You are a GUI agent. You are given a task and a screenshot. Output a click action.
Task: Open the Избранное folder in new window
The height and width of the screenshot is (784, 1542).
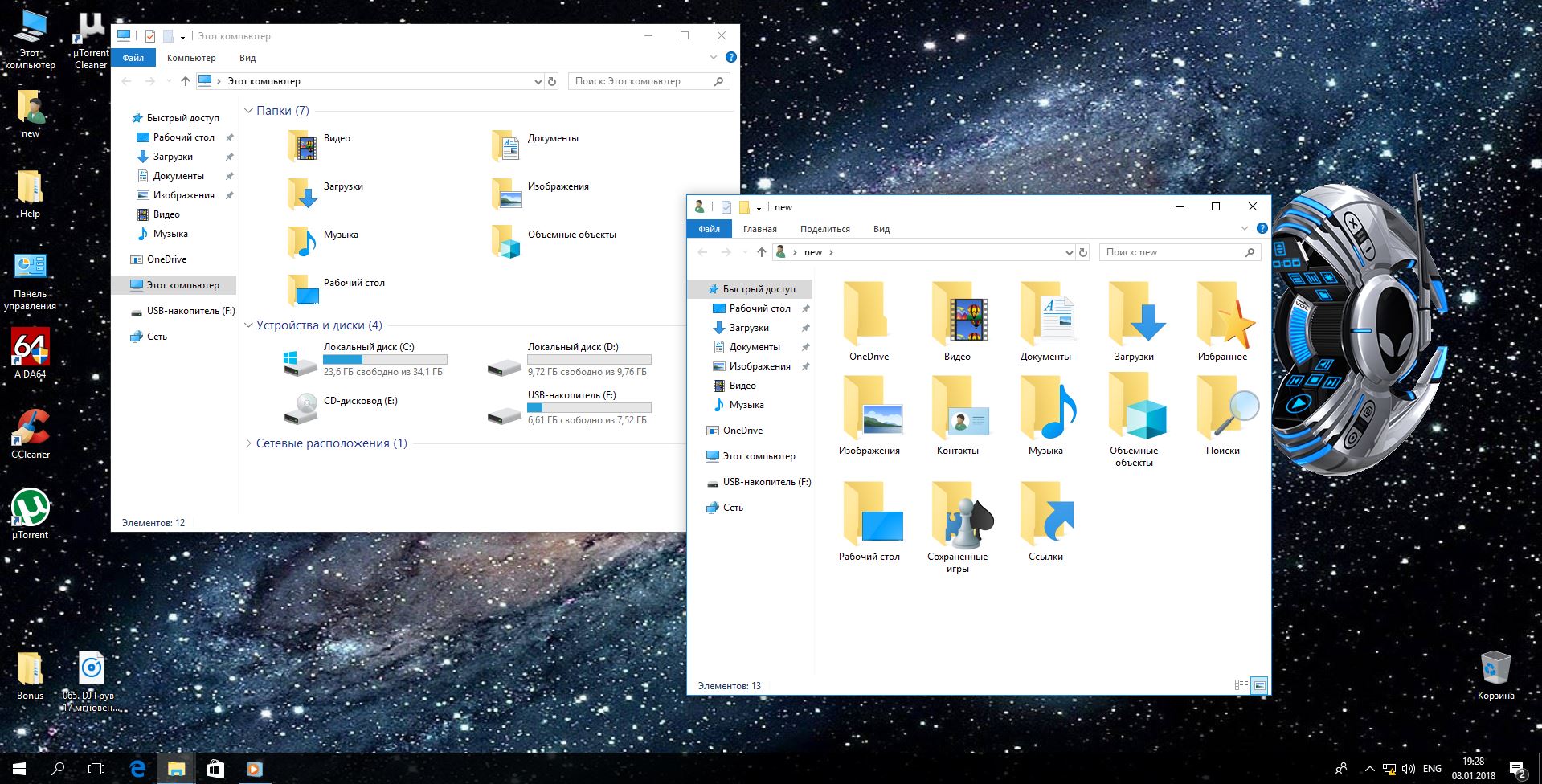pos(1222,322)
